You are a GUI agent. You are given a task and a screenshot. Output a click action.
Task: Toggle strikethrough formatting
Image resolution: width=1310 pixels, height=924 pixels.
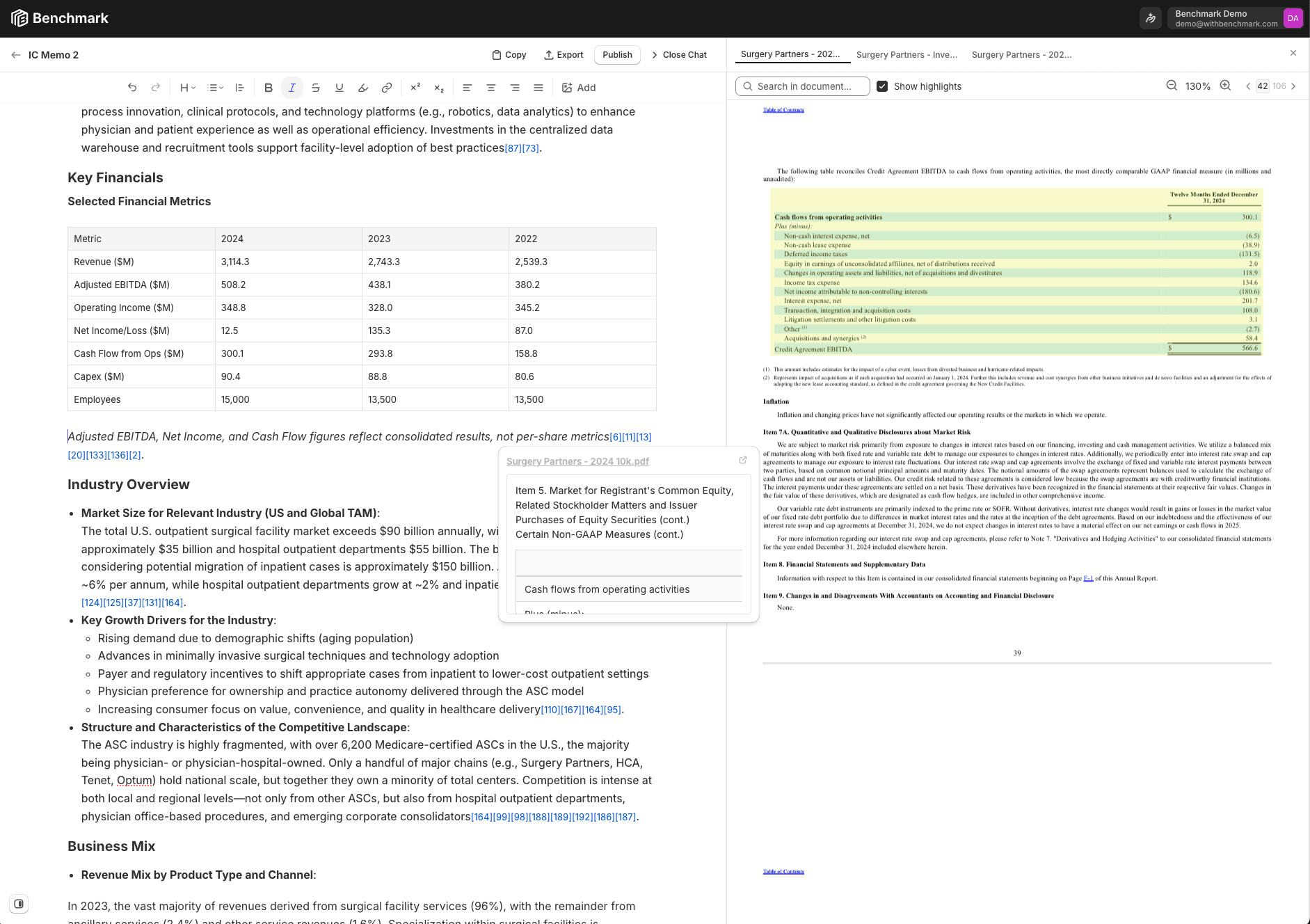(x=316, y=88)
